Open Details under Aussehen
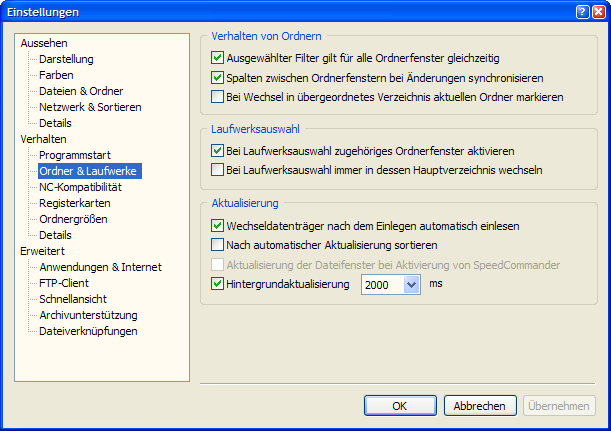Image resolution: width=611 pixels, height=431 pixels. (55, 123)
